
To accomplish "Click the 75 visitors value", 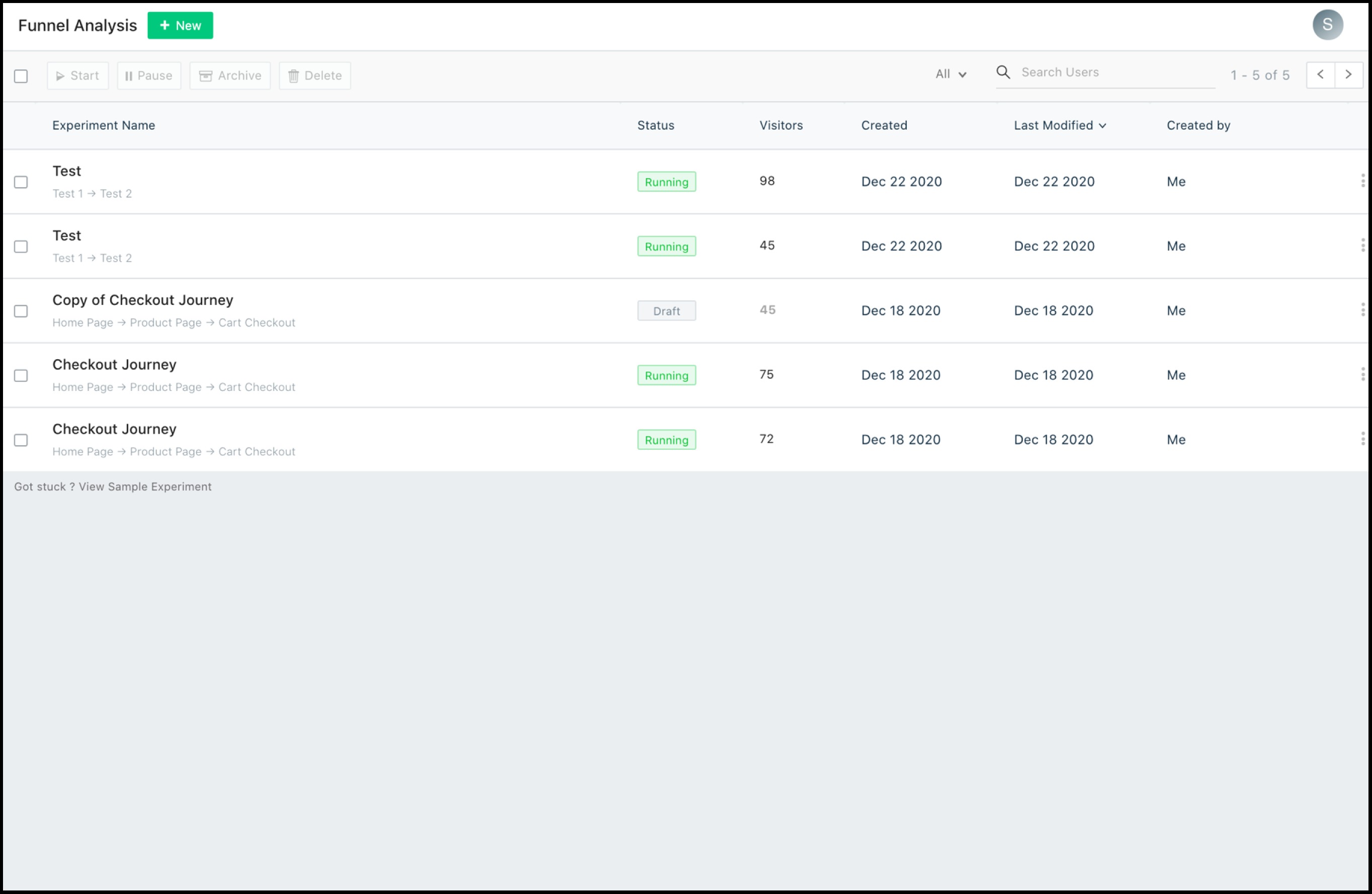I will (x=766, y=375).
